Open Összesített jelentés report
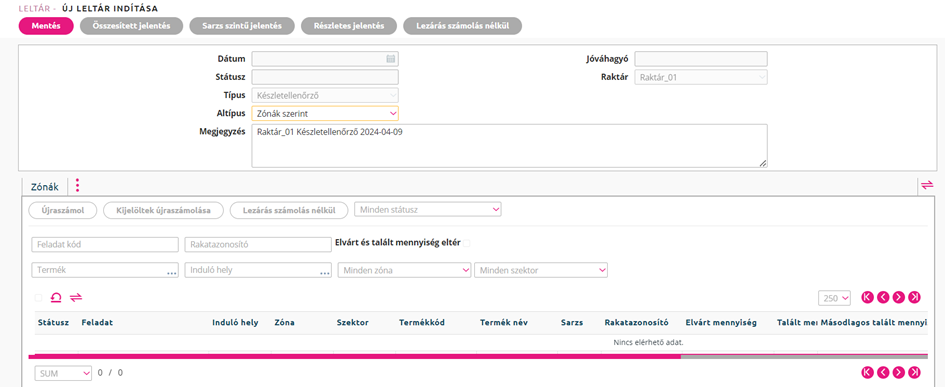This screenshot has width=945, height=387. click(x=132, y=26)
